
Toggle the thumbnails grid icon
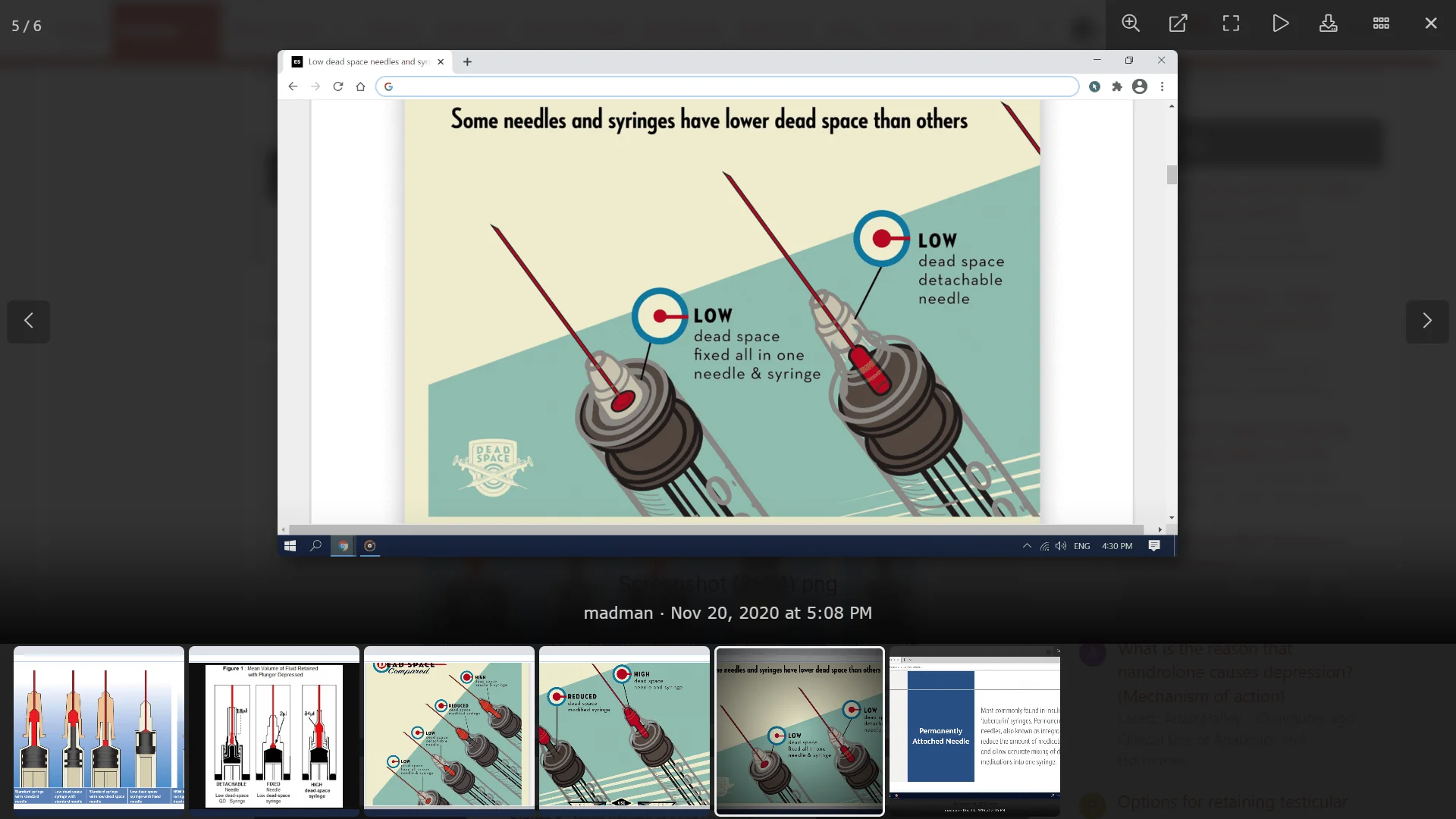pyautogui.click(x=1381, y=24)
